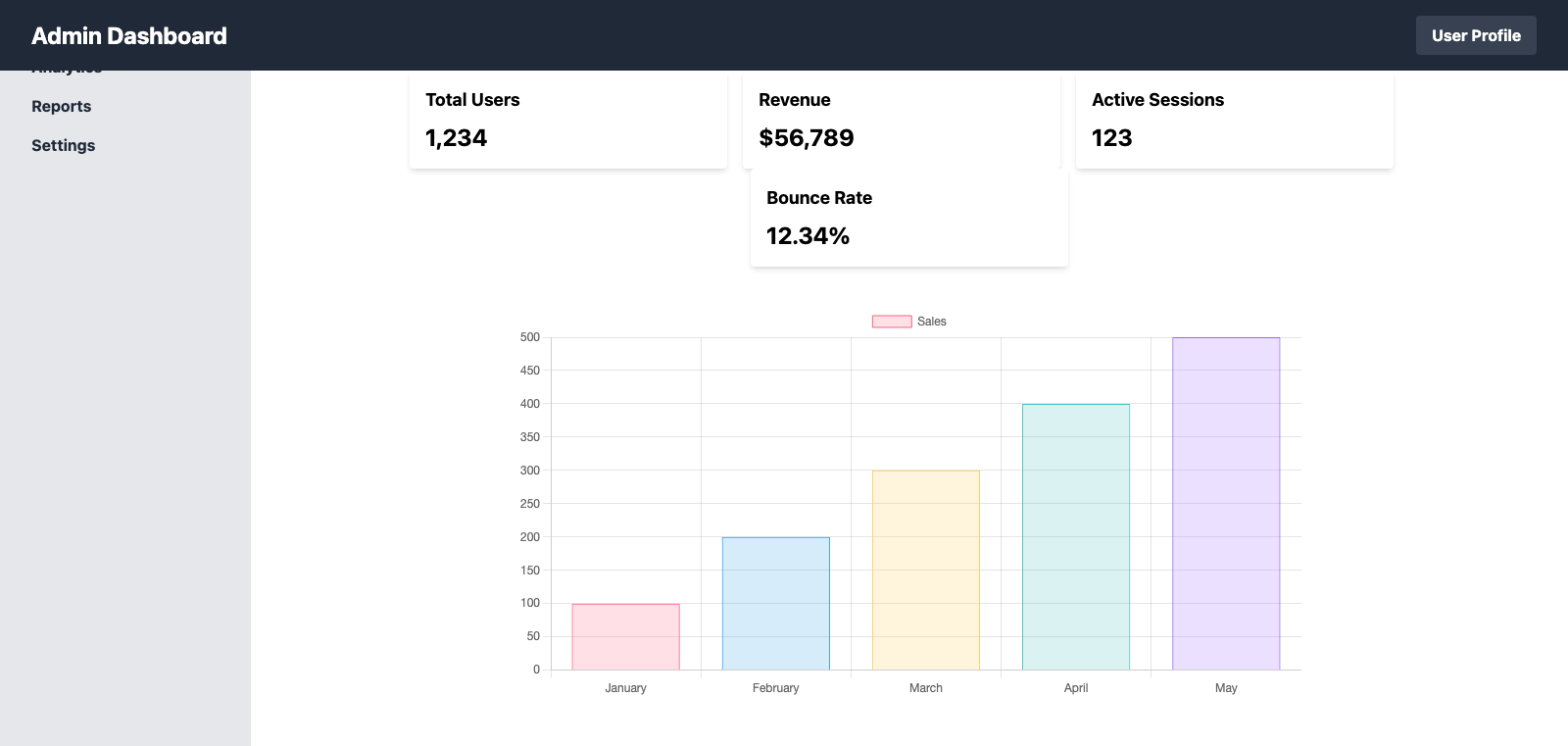Open Reports in the sidebar
Viewport: 1568px width, 746px height.
(61, 107)
